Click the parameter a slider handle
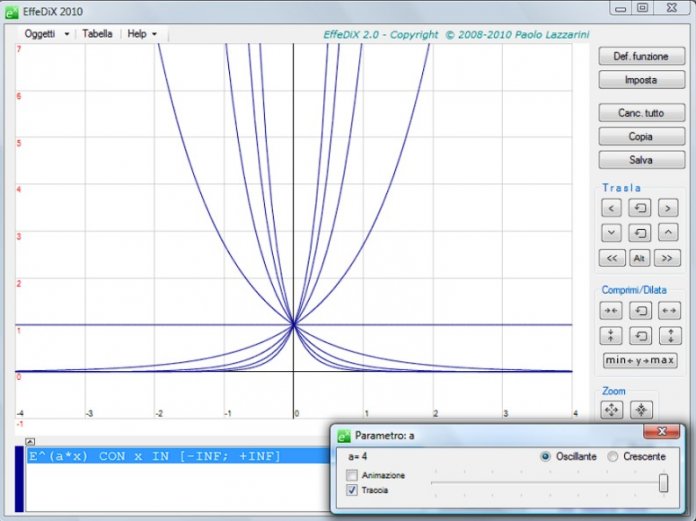 (663, 483)
